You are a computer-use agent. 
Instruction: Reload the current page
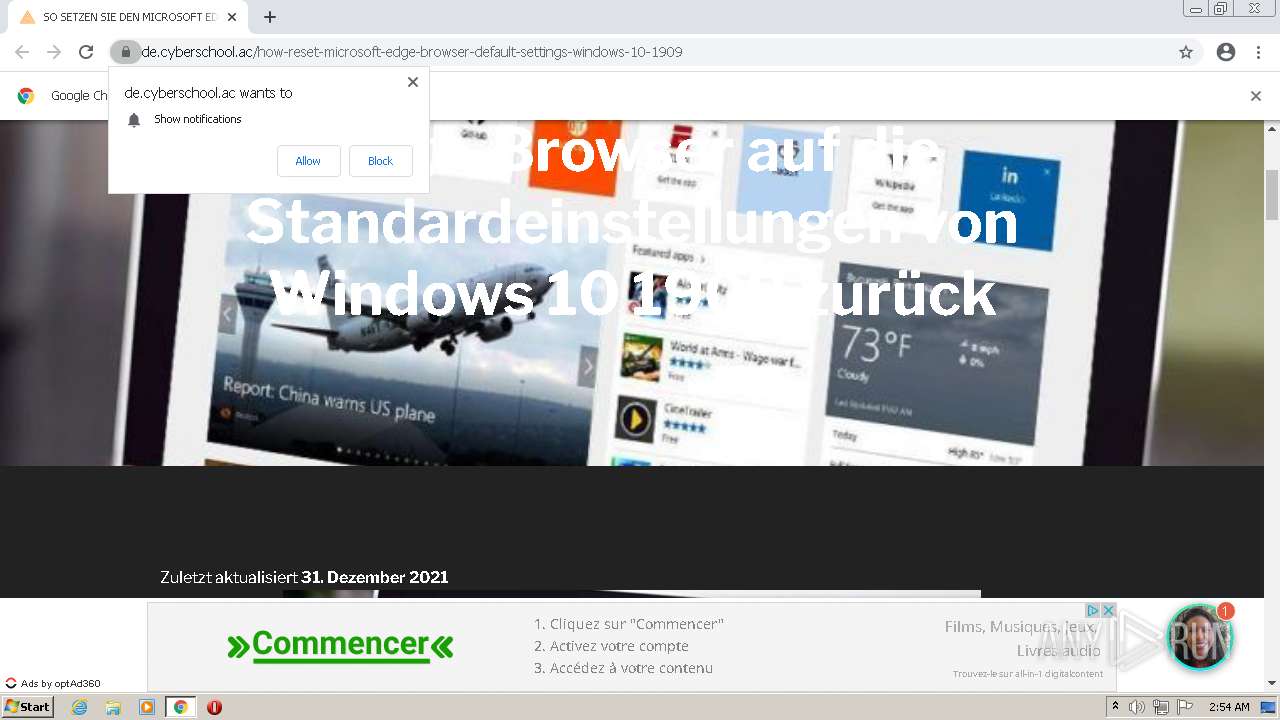click(86, 52)
